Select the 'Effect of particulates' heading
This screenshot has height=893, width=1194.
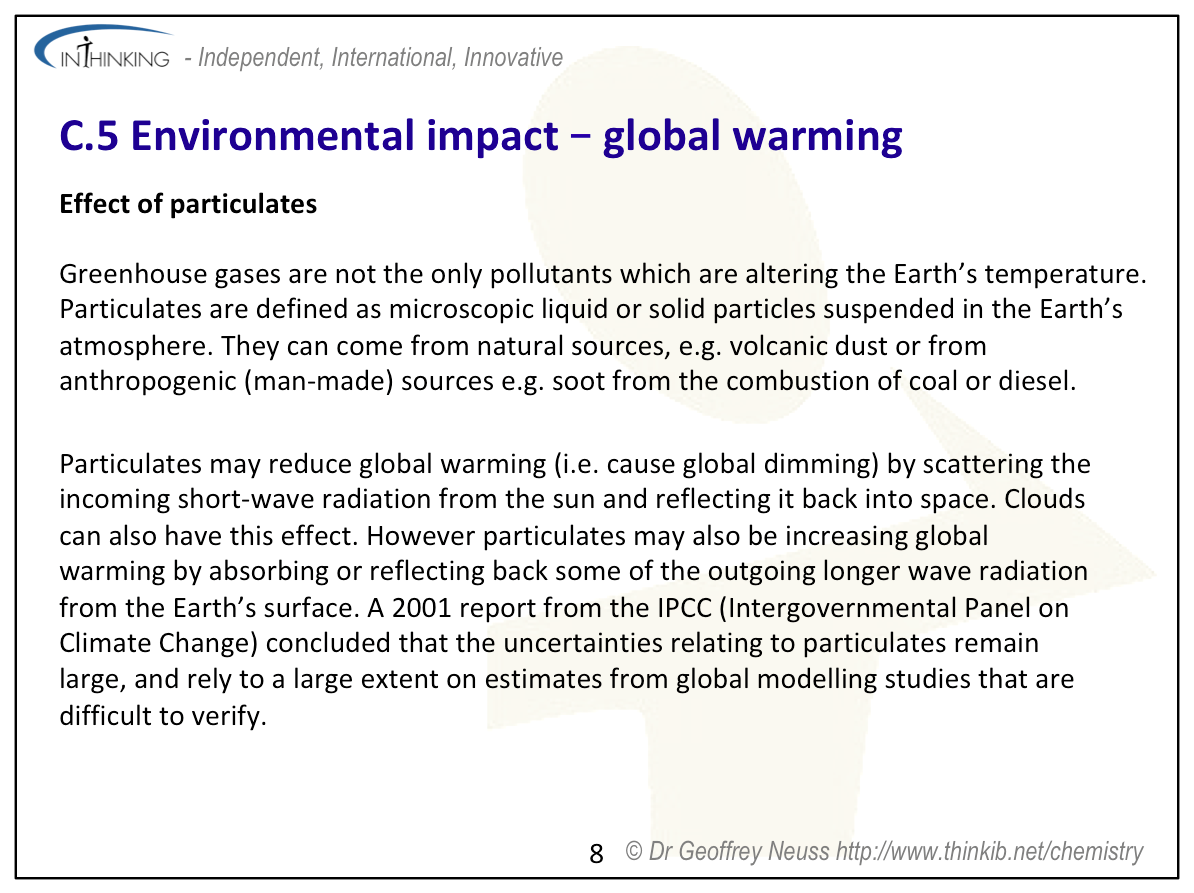coord(188,204)
